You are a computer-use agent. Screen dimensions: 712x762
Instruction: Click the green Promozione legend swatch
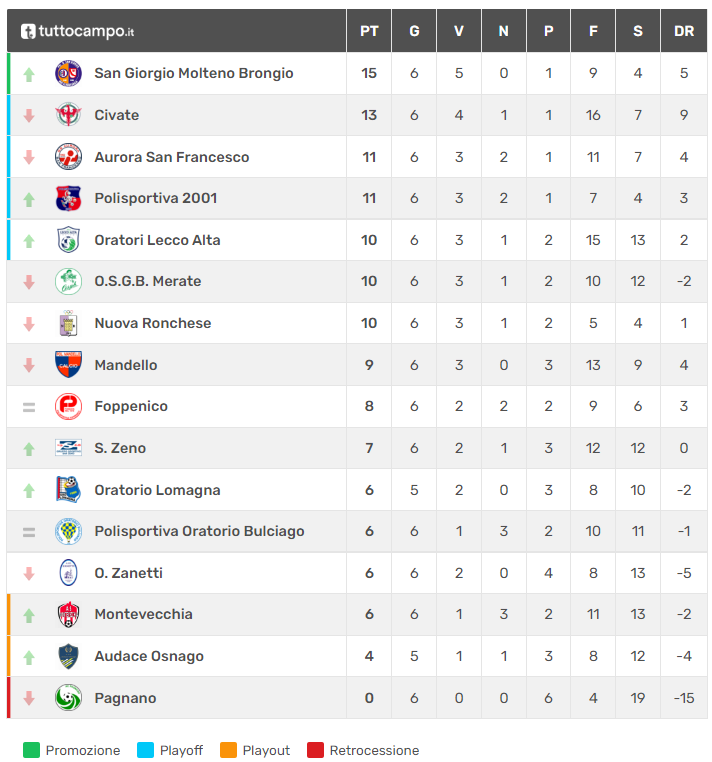coord(31,750)
